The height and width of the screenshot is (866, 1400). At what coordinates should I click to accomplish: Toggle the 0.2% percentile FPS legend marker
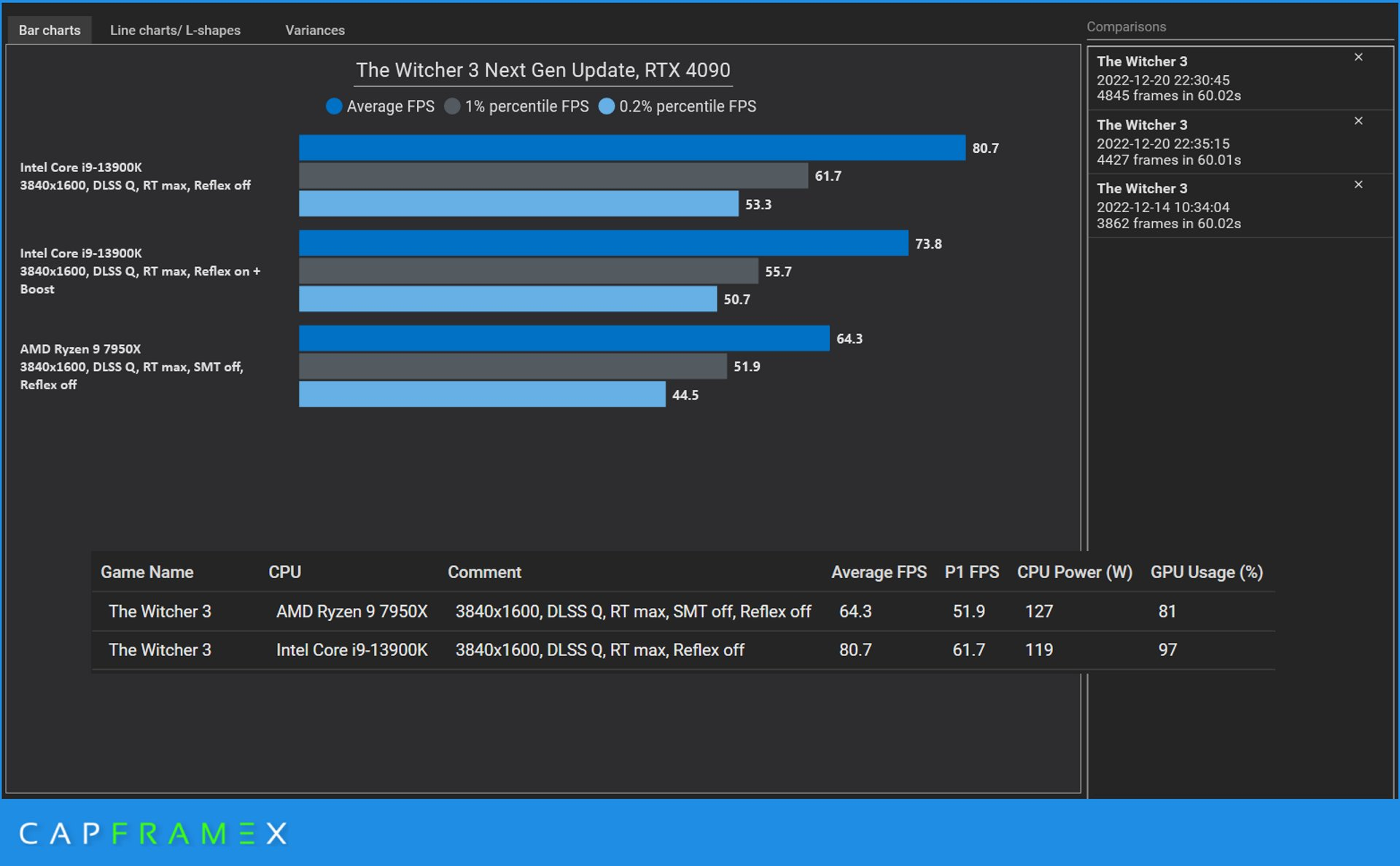(607, 106)
